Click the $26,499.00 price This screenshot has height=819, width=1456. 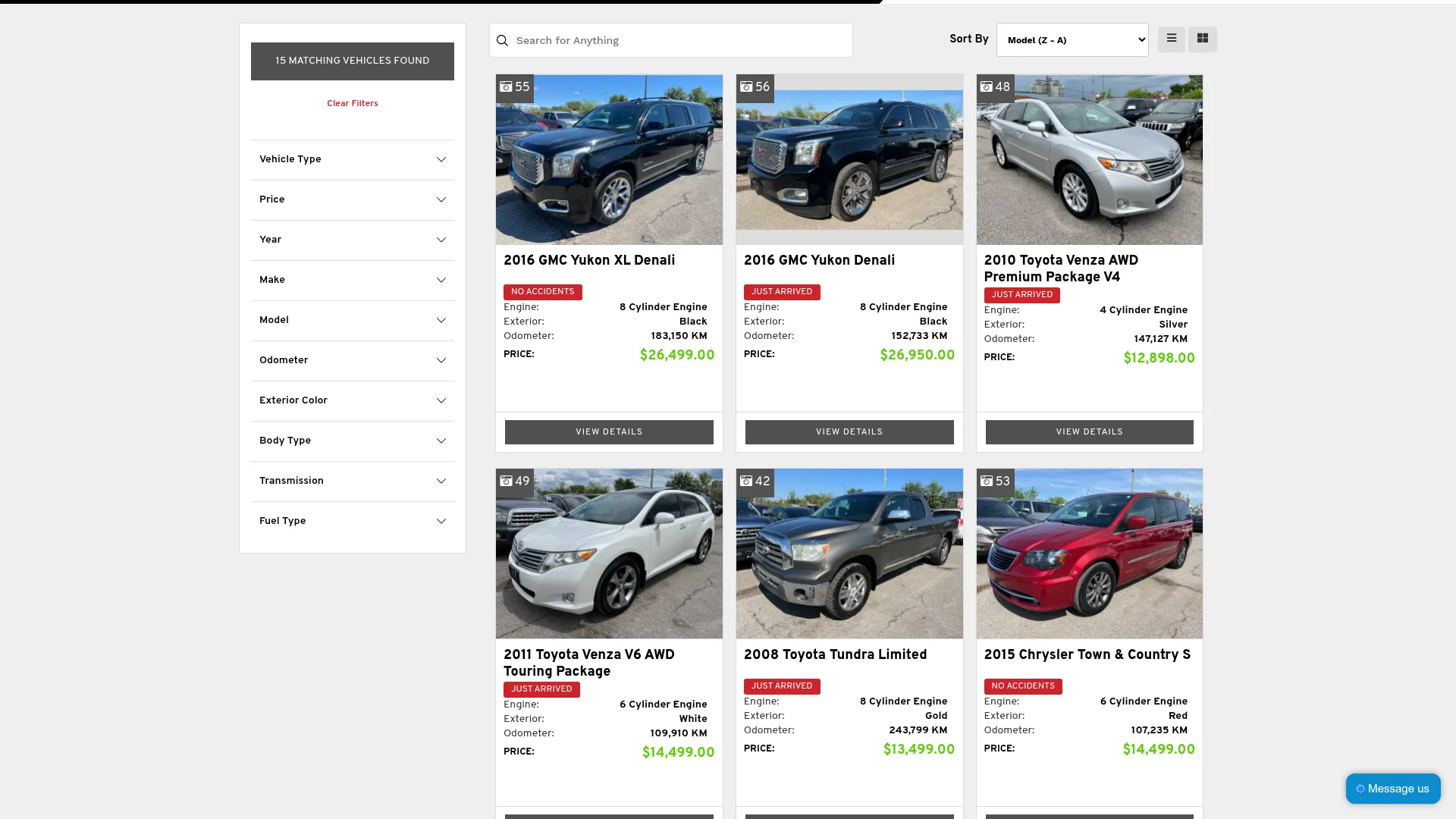tap(677, 356)
